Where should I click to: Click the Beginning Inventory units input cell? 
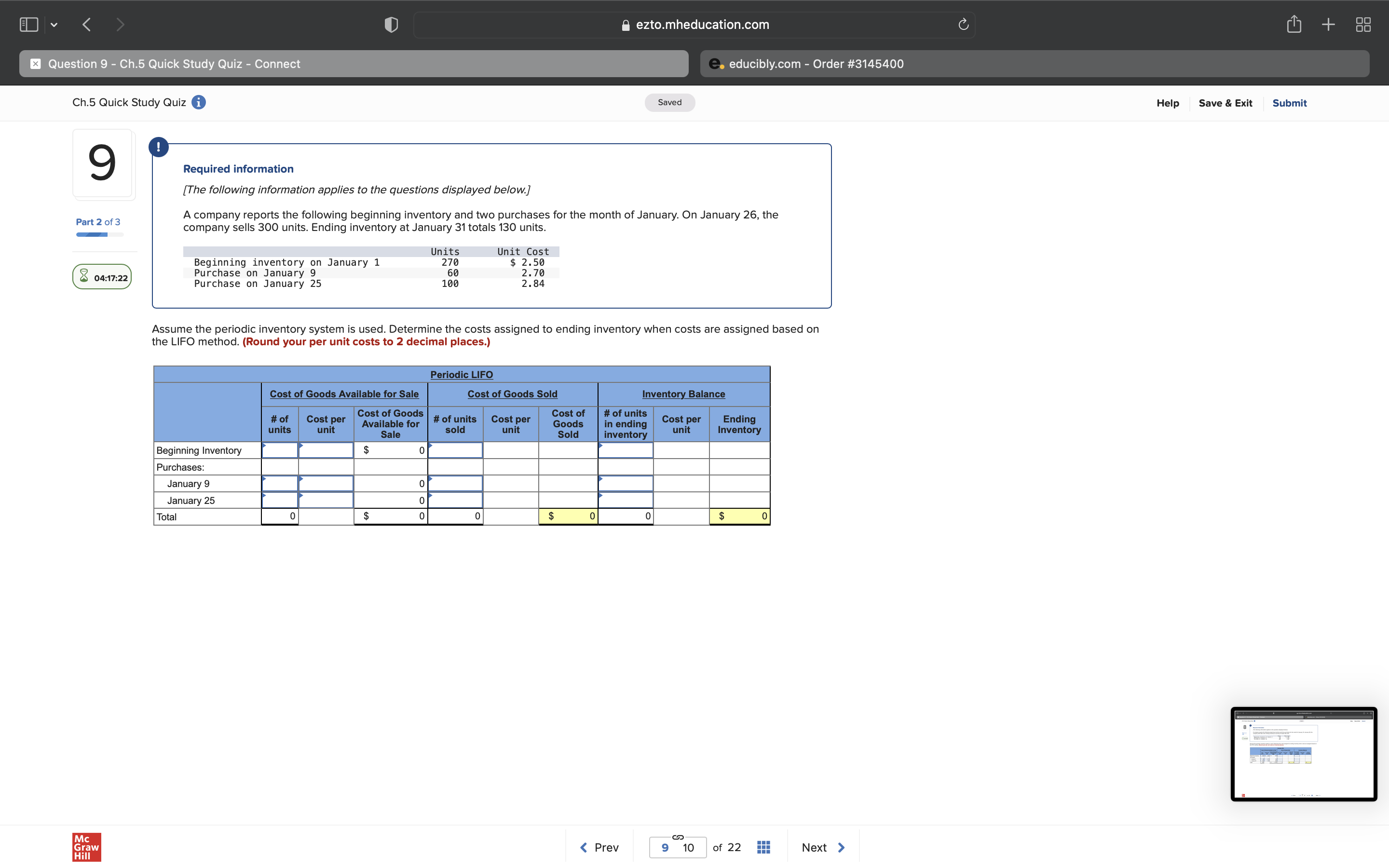tap(280, 450)
